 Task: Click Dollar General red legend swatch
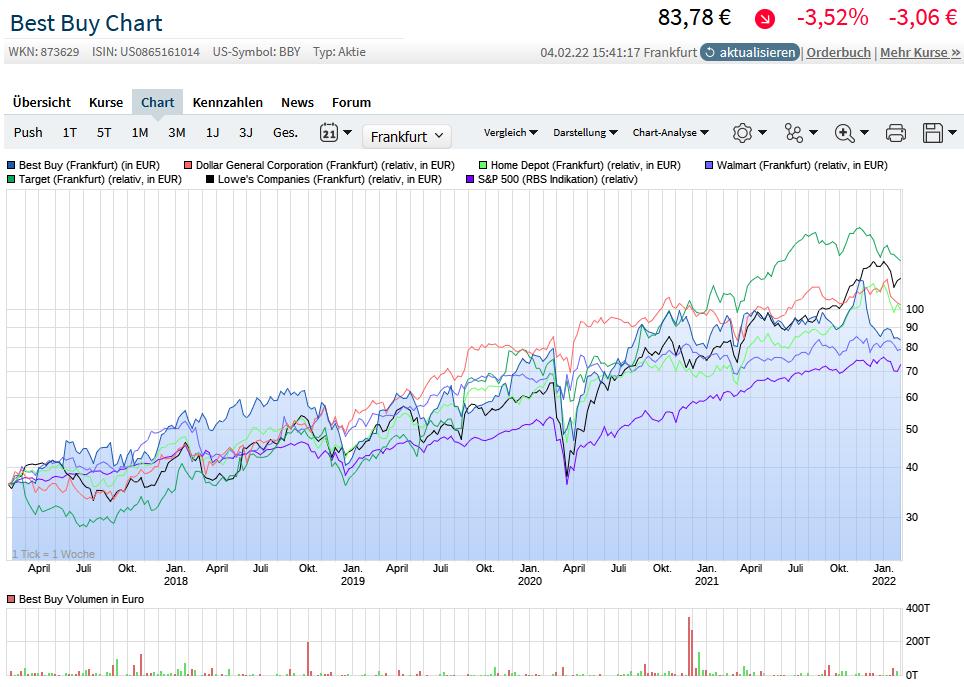(x=188, y=165)
